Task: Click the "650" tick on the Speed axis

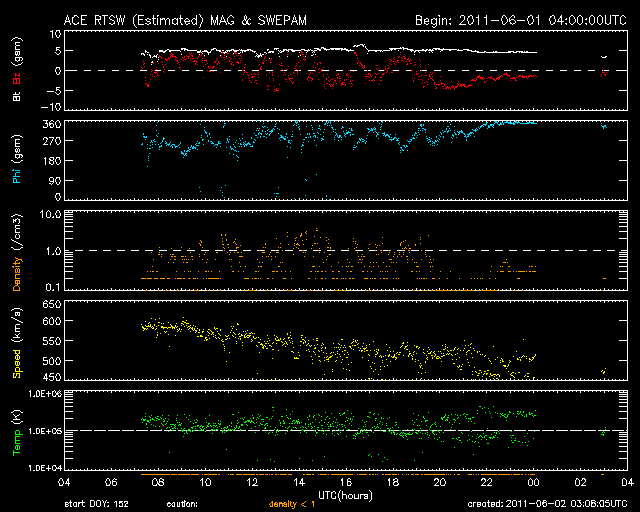Action: (52, 304)
